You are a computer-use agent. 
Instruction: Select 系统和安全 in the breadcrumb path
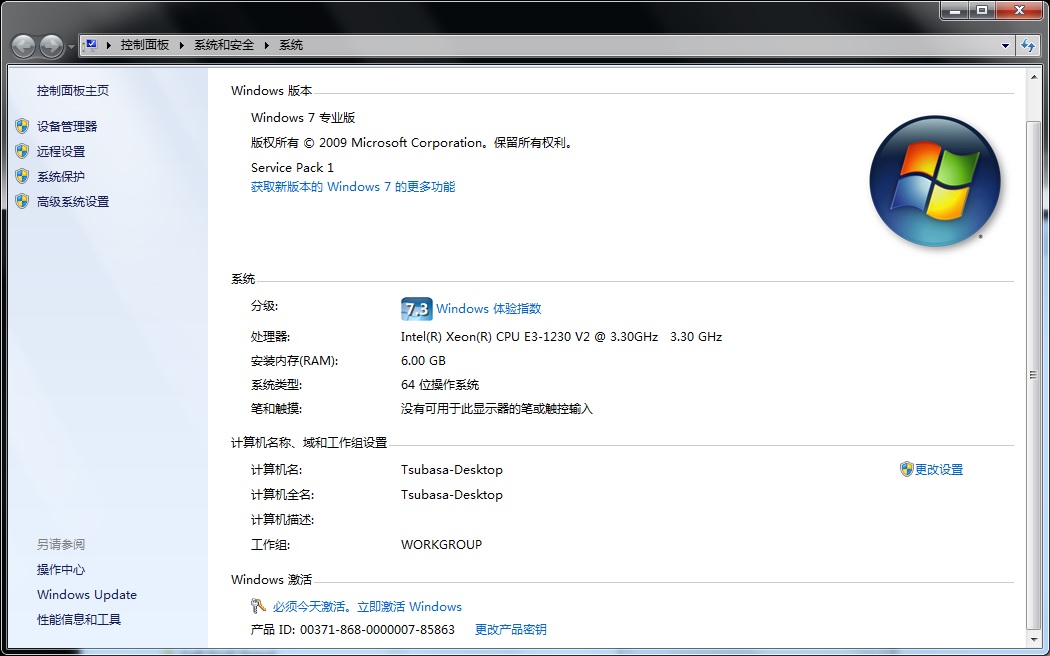(x=224, y=45)
